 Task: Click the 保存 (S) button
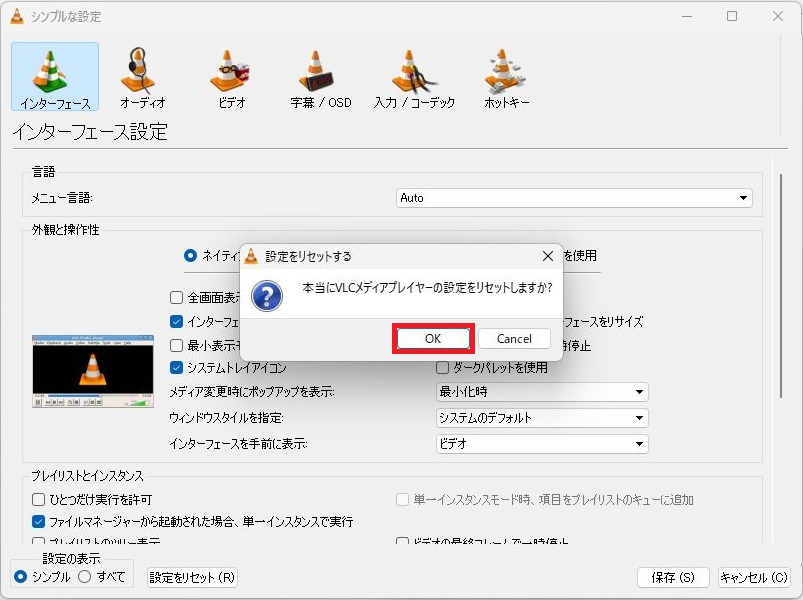[673, 578]
